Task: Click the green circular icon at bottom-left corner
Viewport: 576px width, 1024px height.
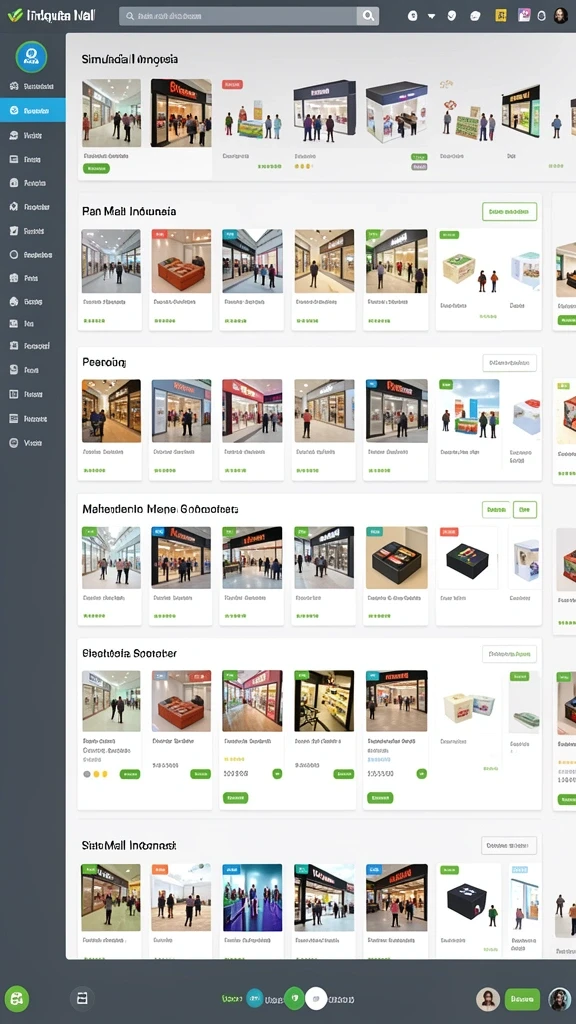Action: click(17, 999)
